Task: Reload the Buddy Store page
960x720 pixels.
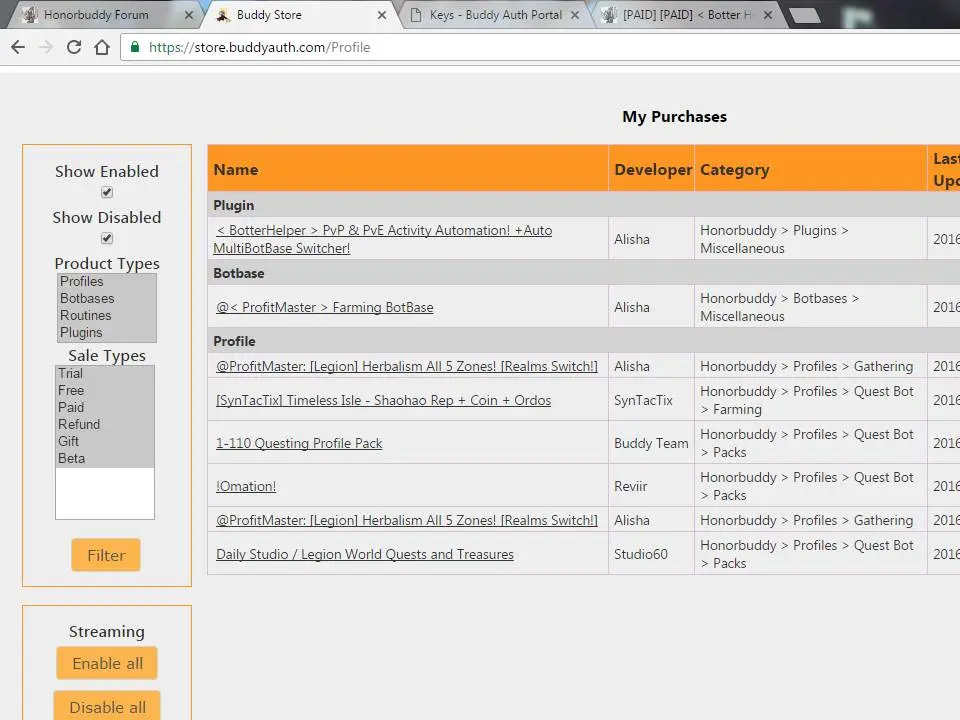Action: [x=74, y=47]
